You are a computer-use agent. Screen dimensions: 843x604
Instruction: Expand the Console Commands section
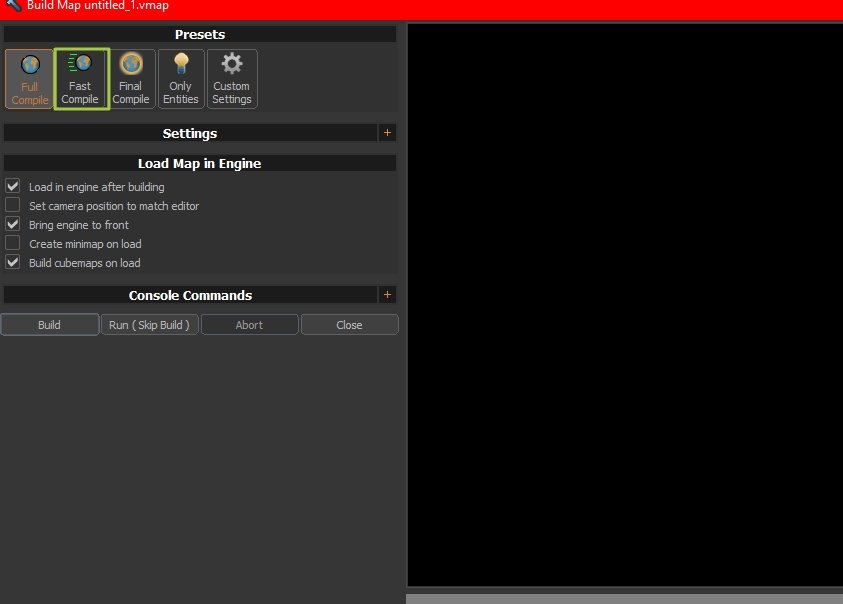[x=387, y=295]
